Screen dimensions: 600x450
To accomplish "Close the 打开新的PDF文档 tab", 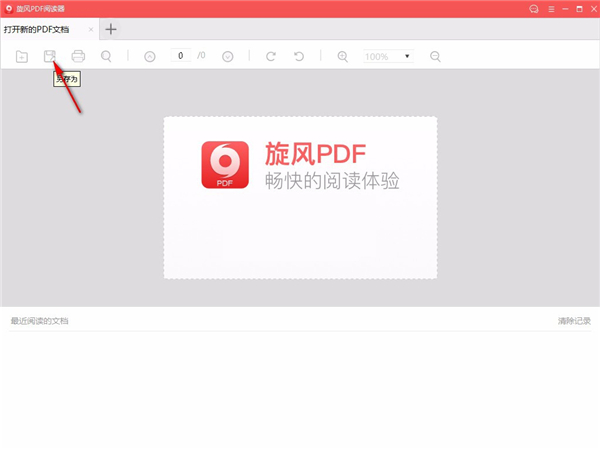I will point(91,29).
